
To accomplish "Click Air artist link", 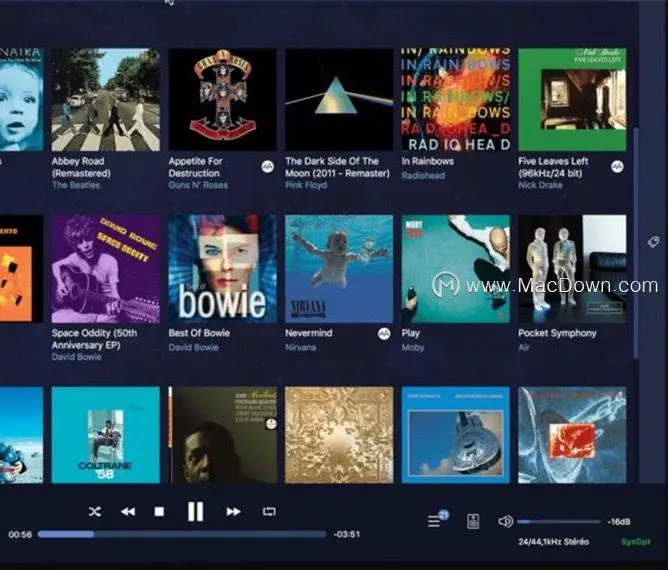I will pyautogui.click(x=524, y=348).
